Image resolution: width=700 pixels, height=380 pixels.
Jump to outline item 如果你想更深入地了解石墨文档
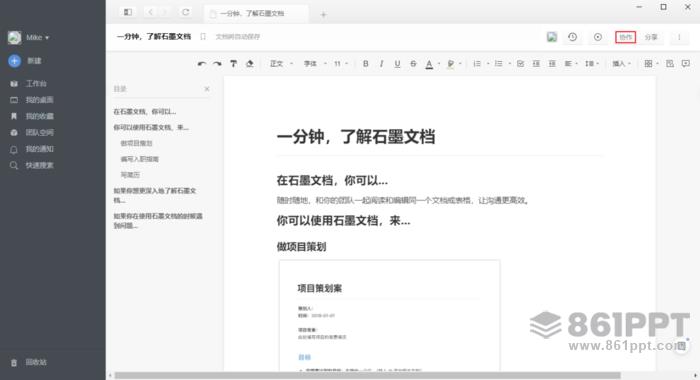coord(154,195)
